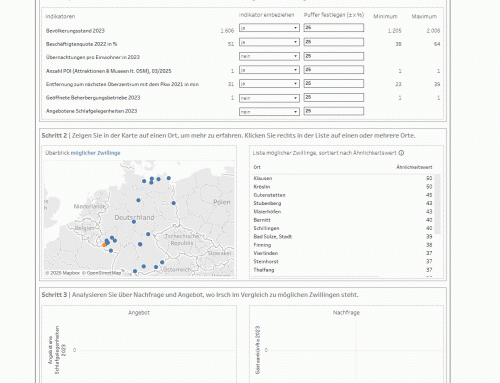Open the Geöffnete Beherbergungsbetriebe 2023 dropdown
Image resolution: width=500 pixels, height=383 pixels.
269,98
